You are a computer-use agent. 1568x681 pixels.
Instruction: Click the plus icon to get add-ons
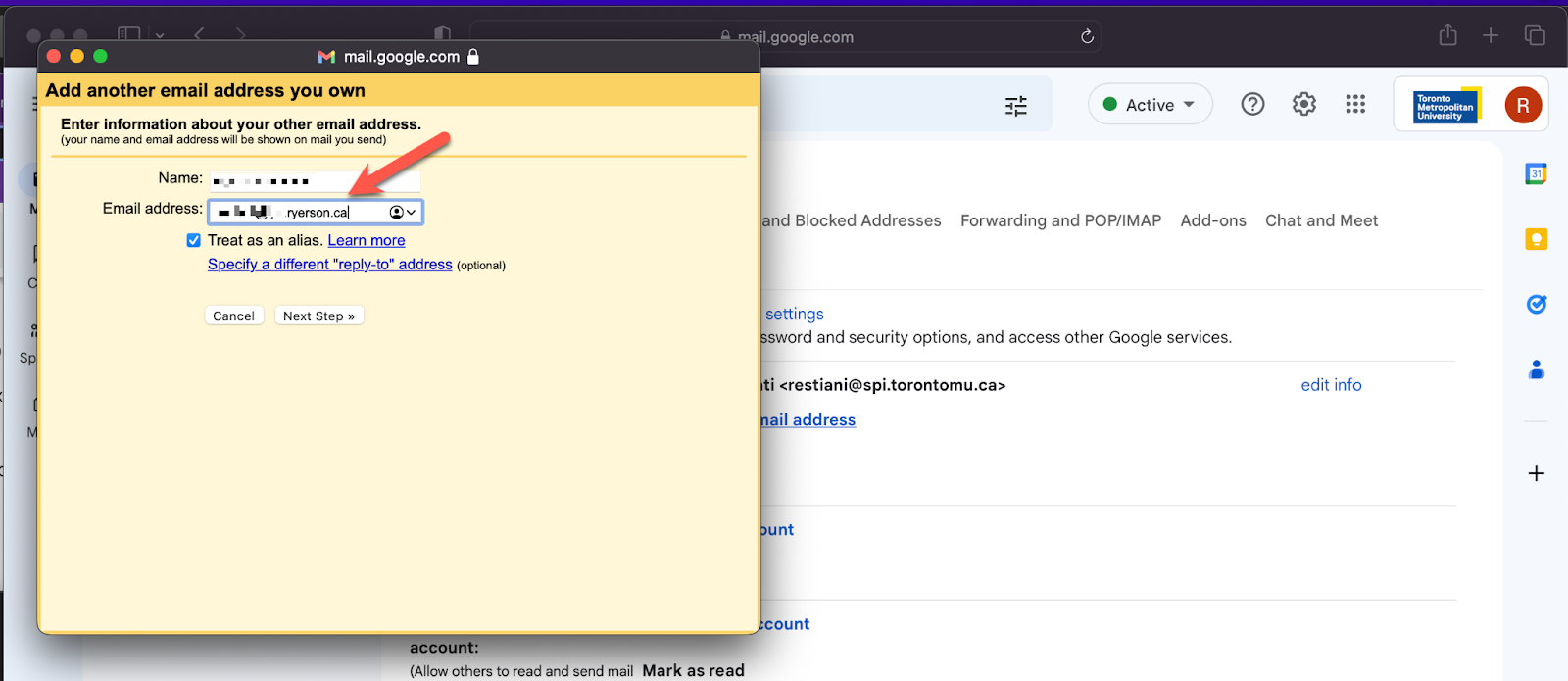tap(1536, 474)
